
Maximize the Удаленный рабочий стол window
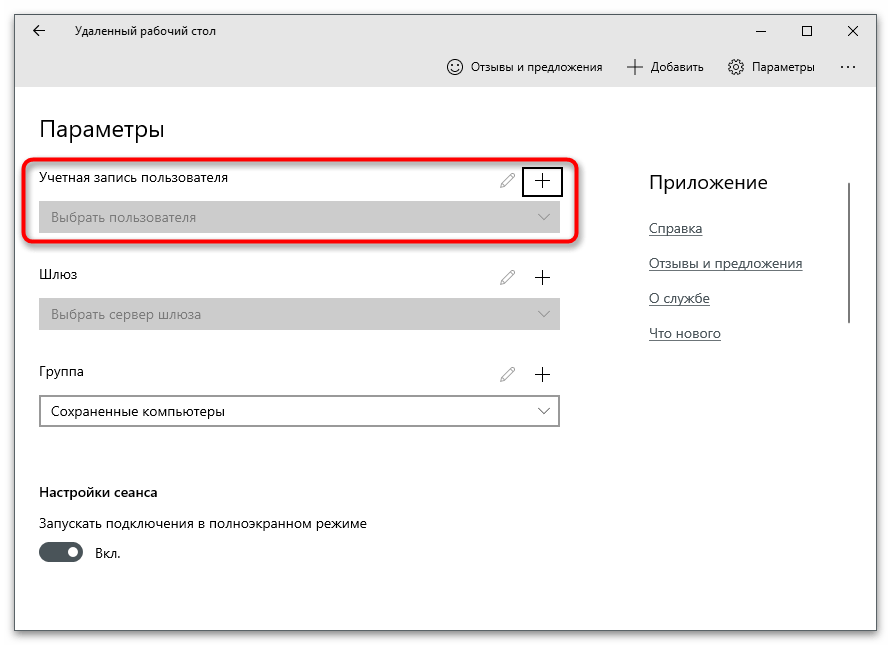(x=807, y=31)
